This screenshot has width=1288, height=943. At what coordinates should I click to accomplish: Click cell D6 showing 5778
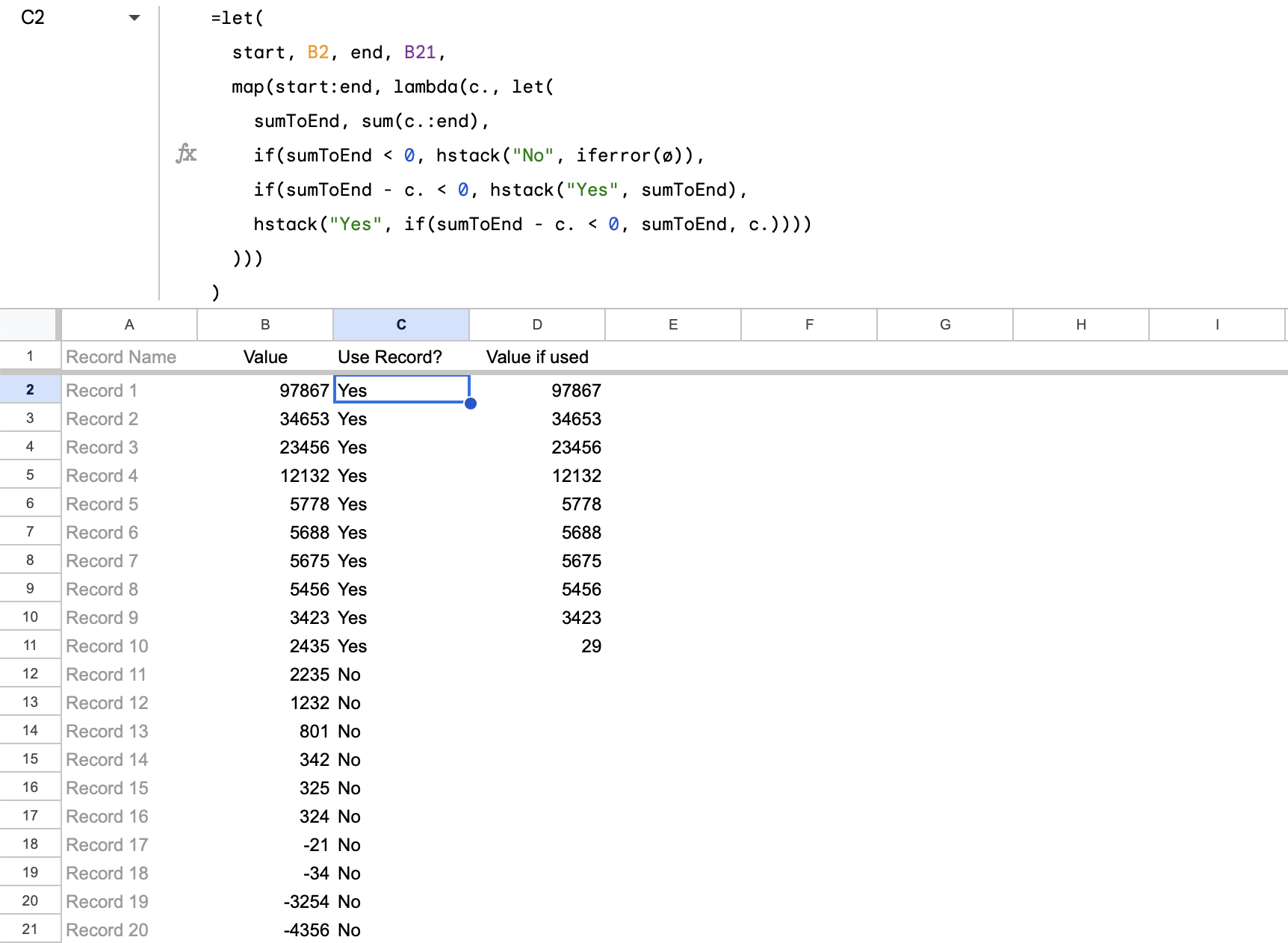[537, 504]
